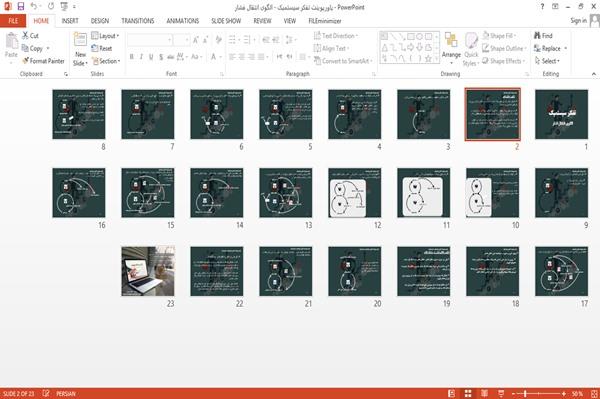The width and height of the screenshot is (600, 399).
Task: Open the Select menu in Editing group
Action: [547, 61]
